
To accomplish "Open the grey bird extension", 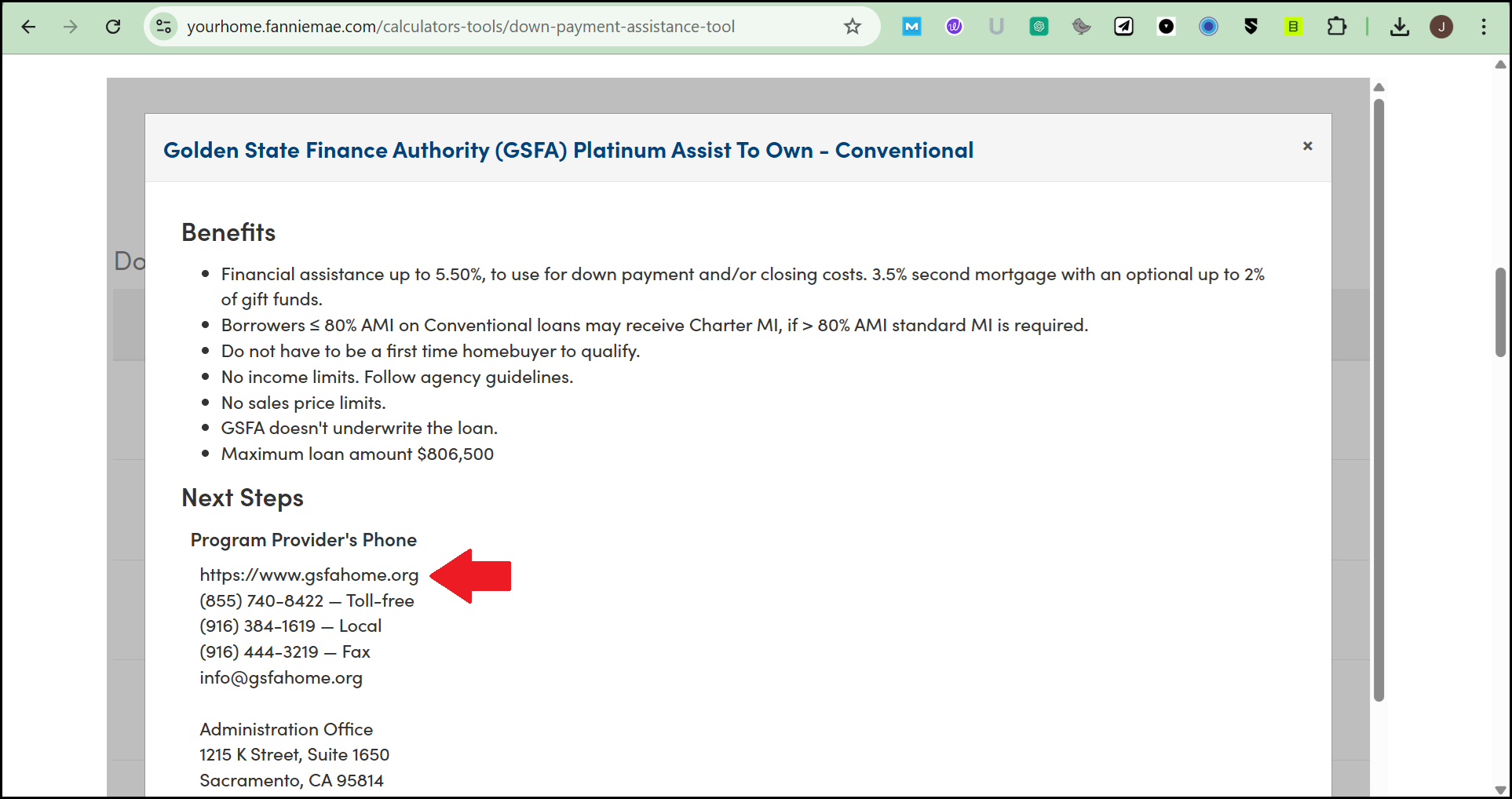I will pos(1081,27).
